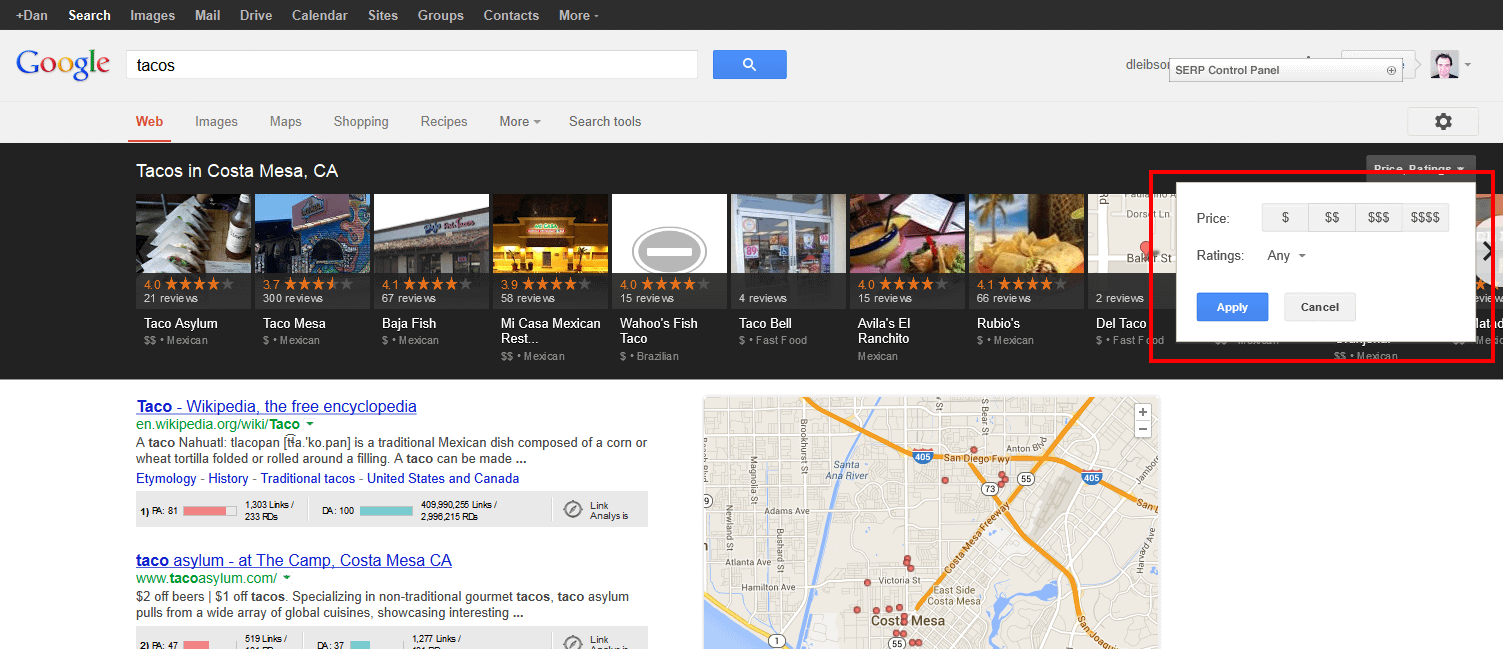Open Calendar from the top bar

[x=320, y=15]
